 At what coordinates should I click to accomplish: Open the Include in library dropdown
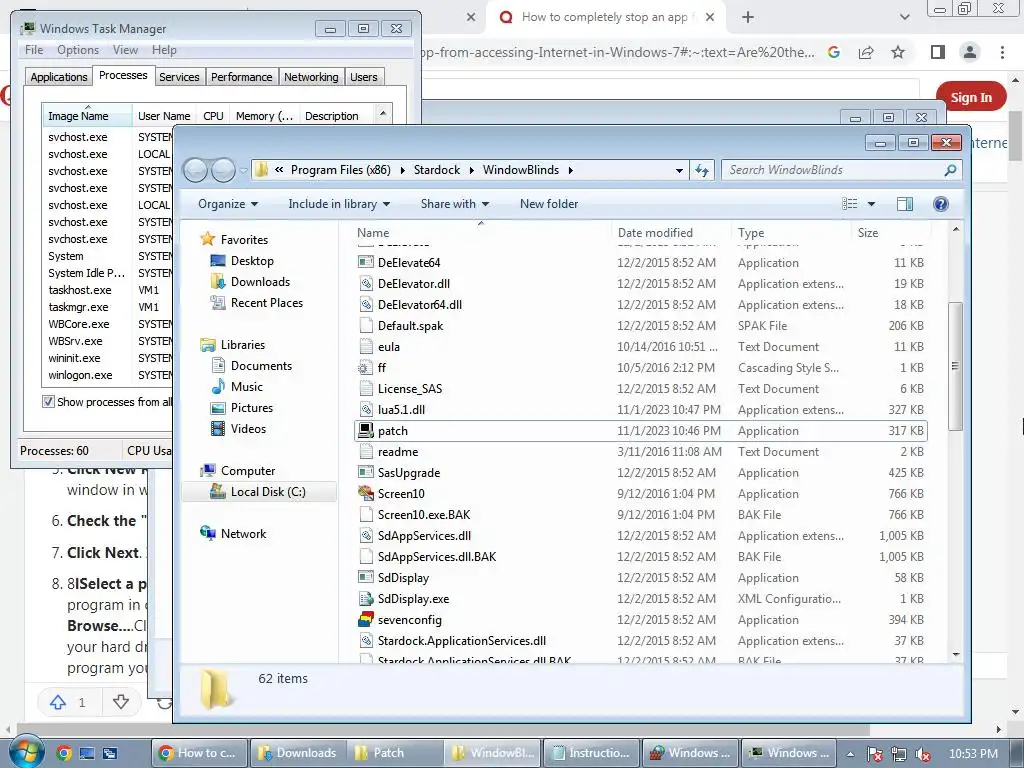[x=339, y=204]
